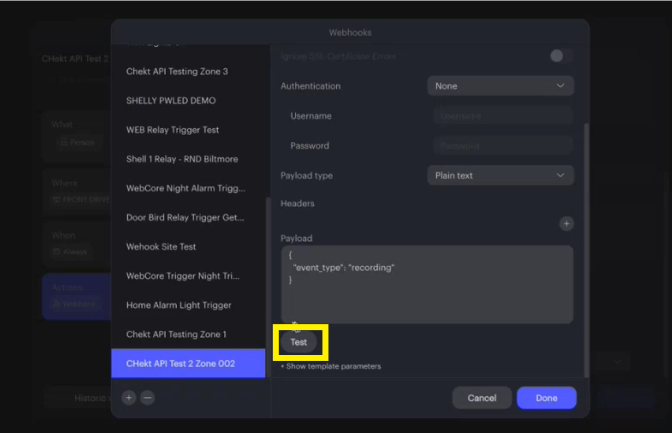The height and width of the screenshot is (433, 672).
Task: Click the Test button
Action: point(299,342)
